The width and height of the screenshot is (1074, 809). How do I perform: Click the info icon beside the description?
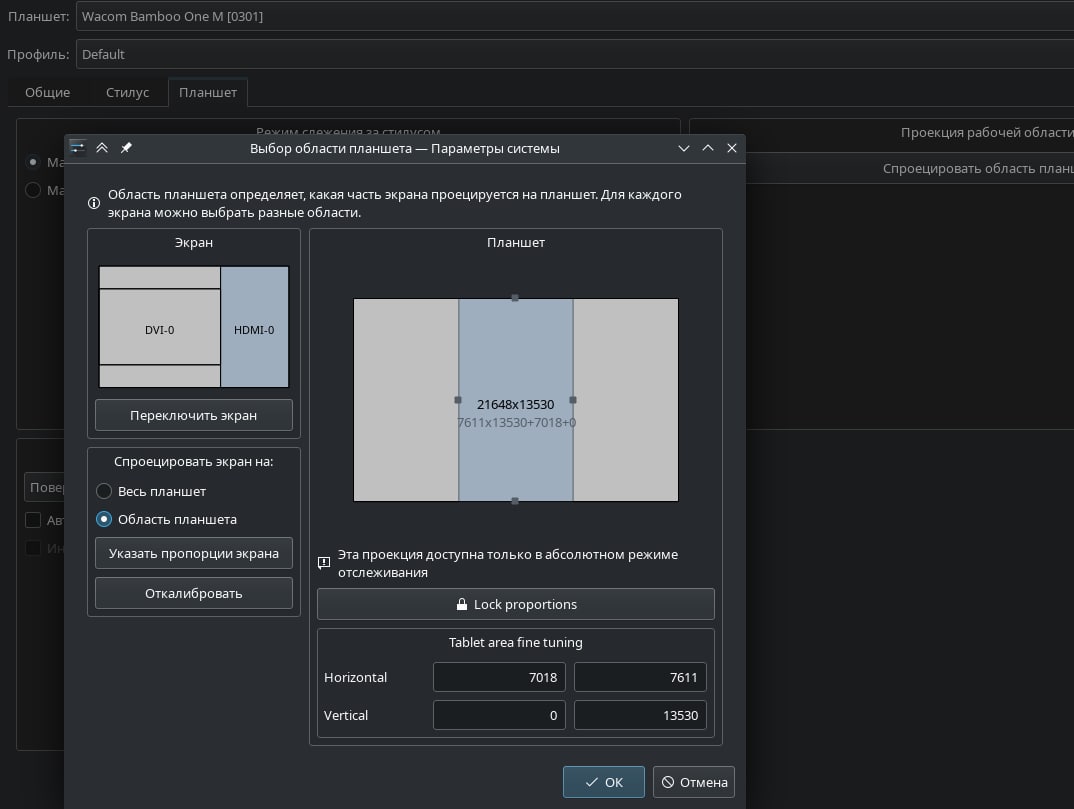pos(94,203)
